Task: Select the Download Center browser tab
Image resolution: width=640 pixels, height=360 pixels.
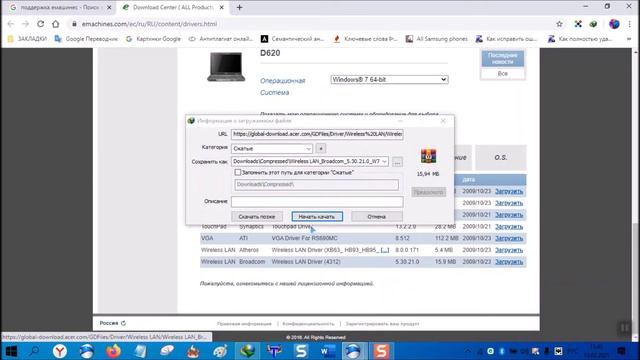Action: click(x=173, y=7)
